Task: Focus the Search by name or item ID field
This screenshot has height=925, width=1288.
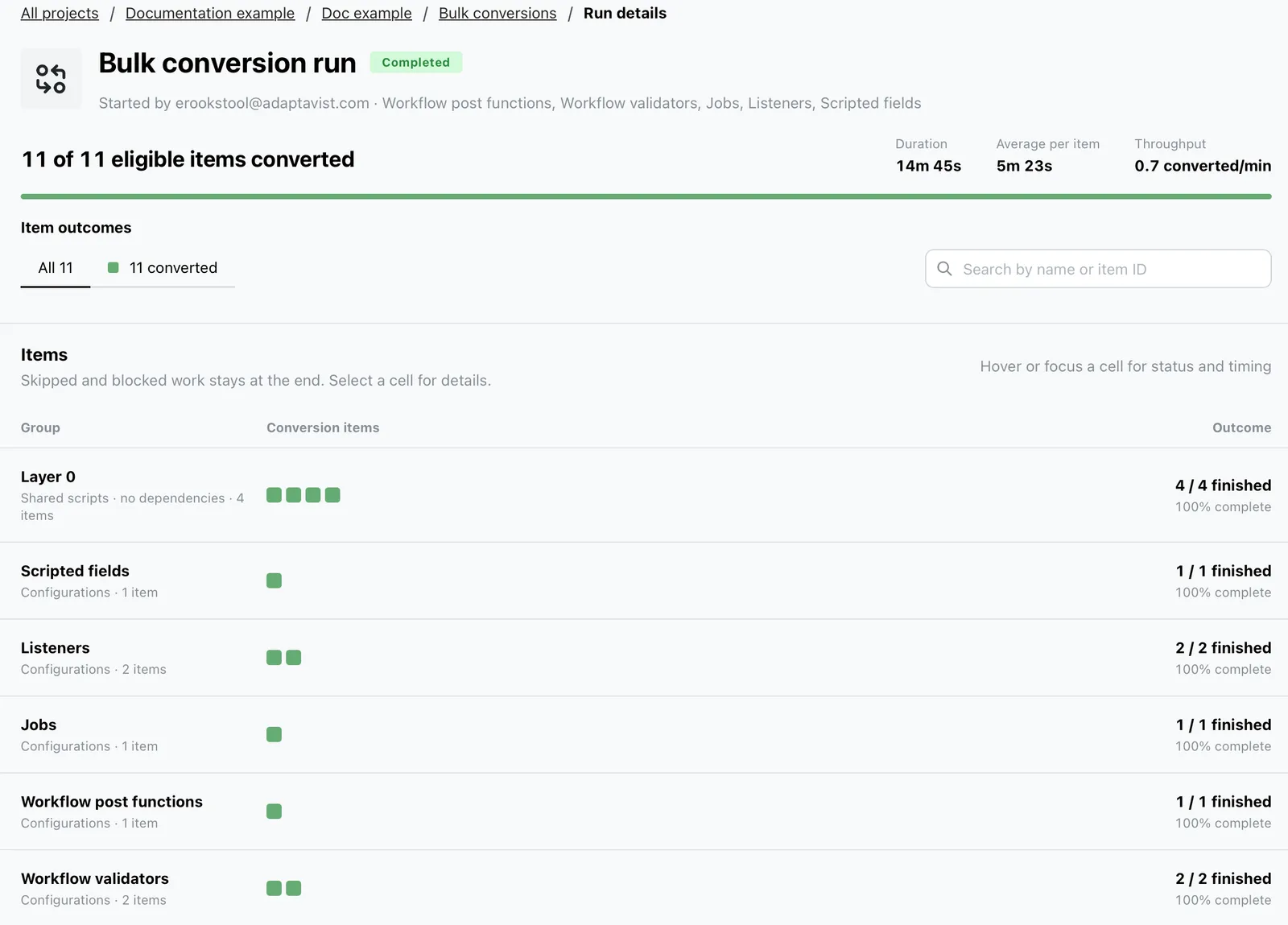Action: click(1098, 269)
